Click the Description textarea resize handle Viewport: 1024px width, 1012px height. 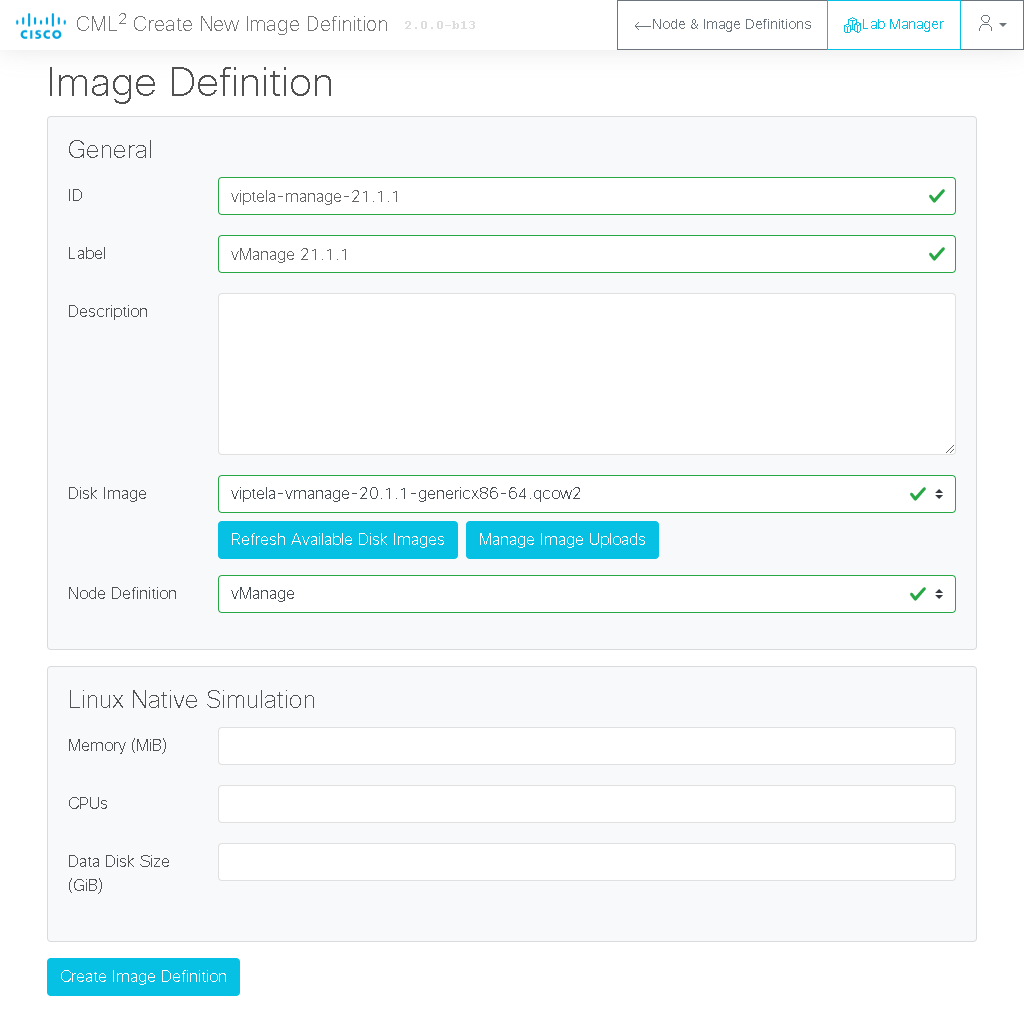coord(950,449)
